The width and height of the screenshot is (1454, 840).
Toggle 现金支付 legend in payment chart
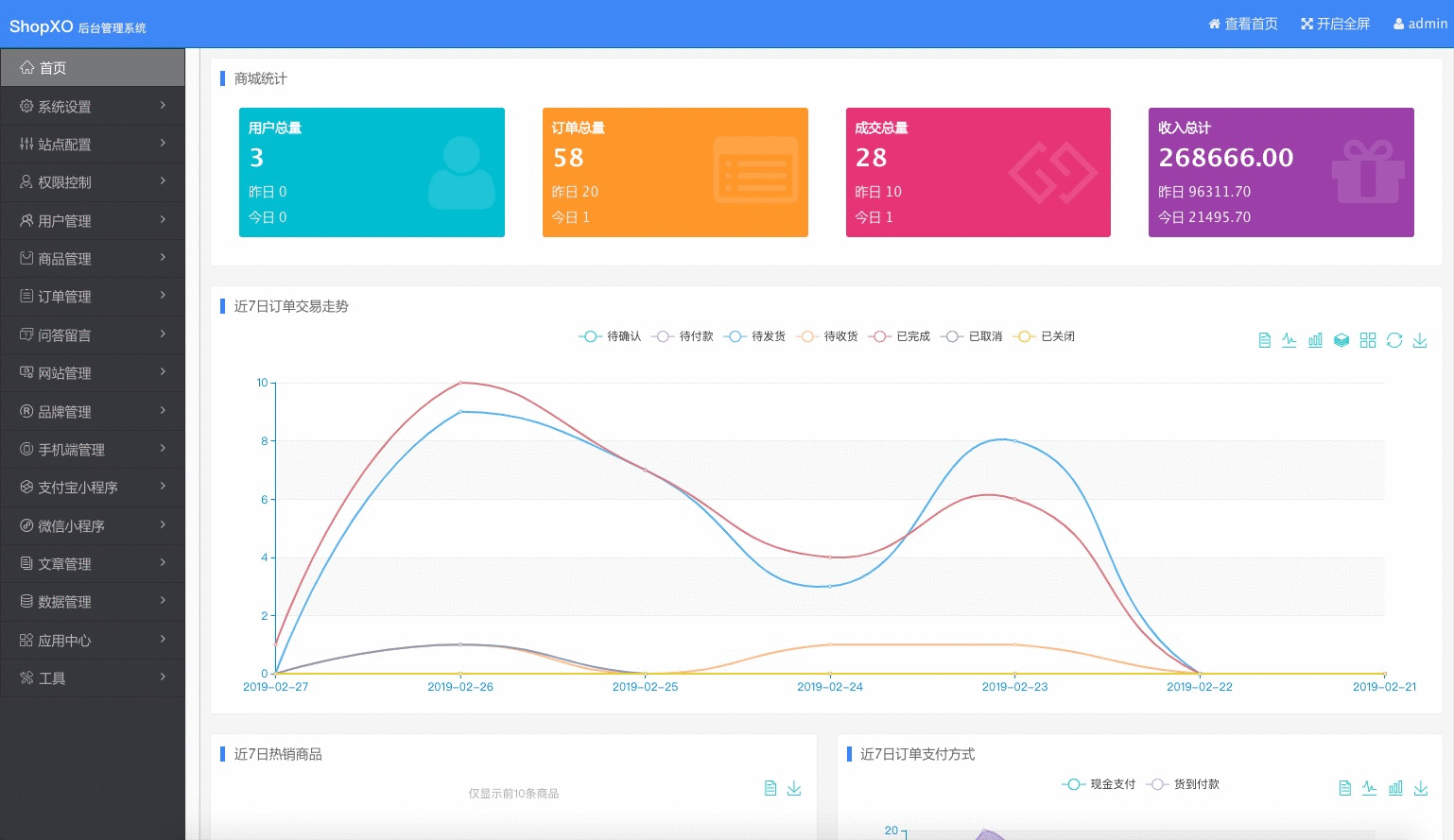1099,784
